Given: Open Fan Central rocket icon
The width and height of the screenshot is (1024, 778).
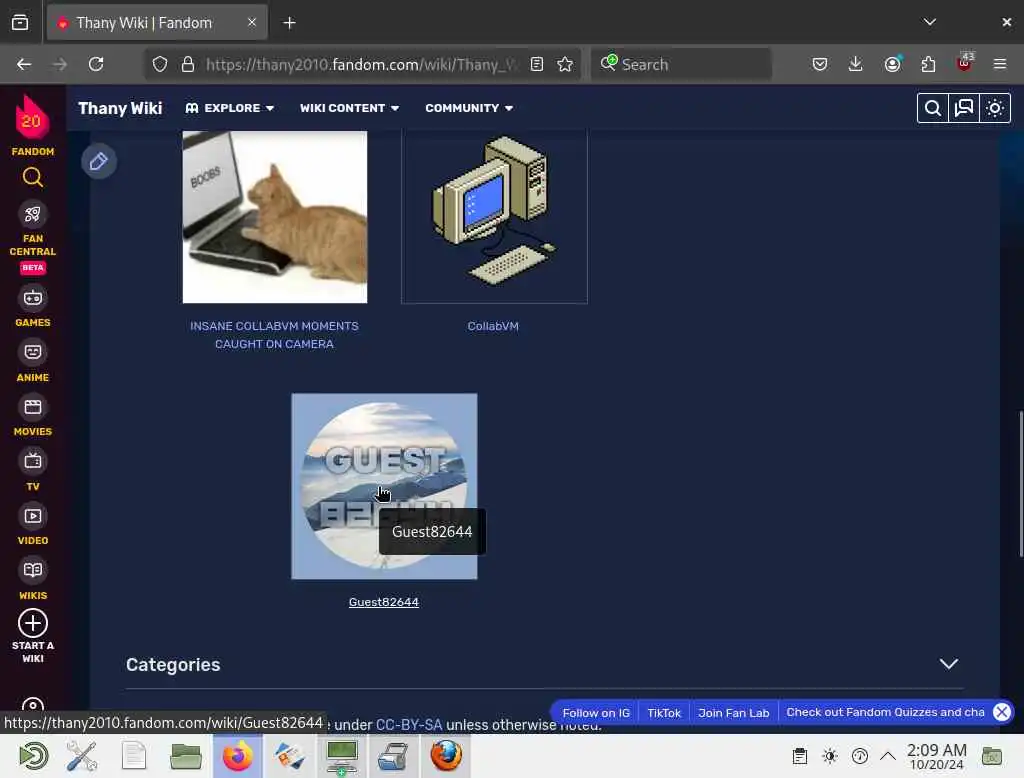Looking at the screenshot, I should click(x=33, y=214).
